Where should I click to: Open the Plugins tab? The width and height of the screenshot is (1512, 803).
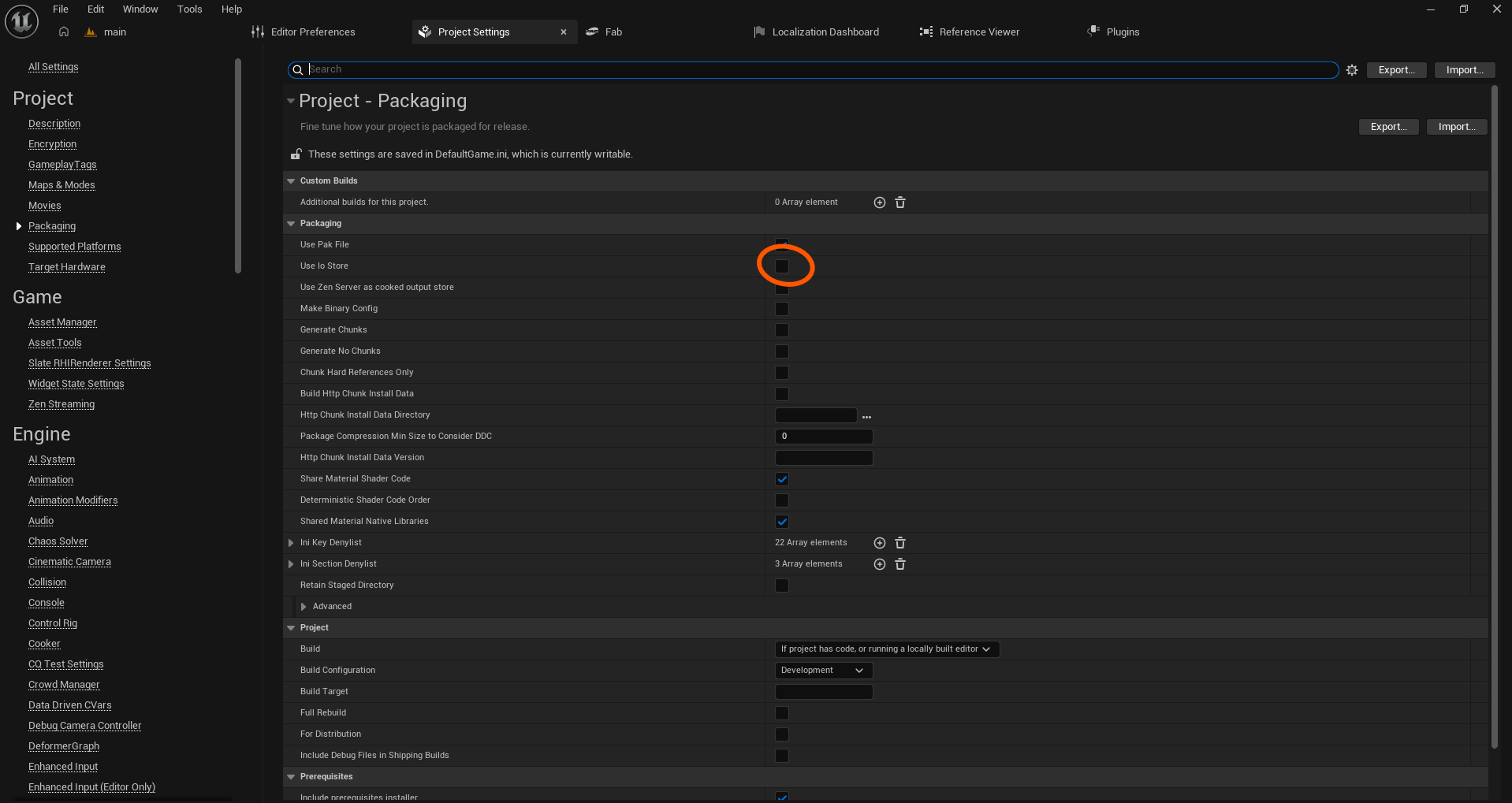click(x=1114, y=32)
